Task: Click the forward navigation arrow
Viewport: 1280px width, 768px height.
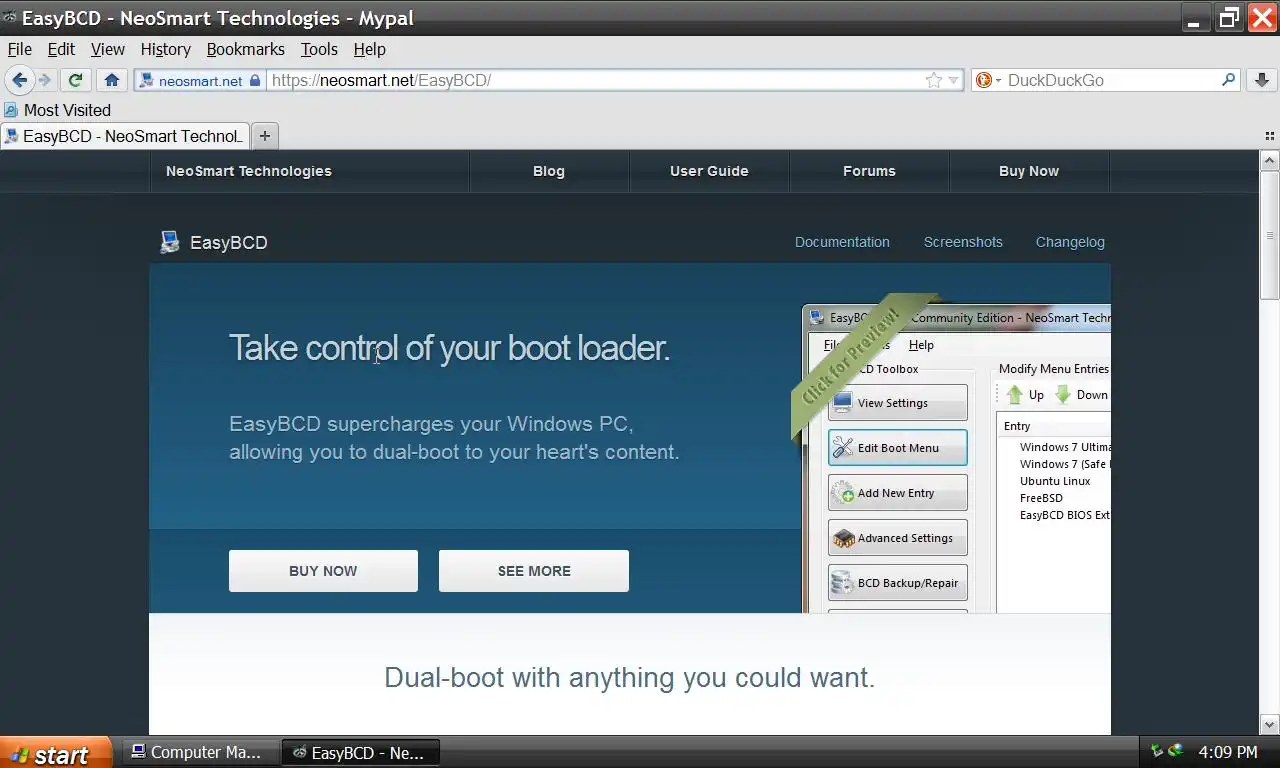Action: pyautogui.click(x=44, y=80)
